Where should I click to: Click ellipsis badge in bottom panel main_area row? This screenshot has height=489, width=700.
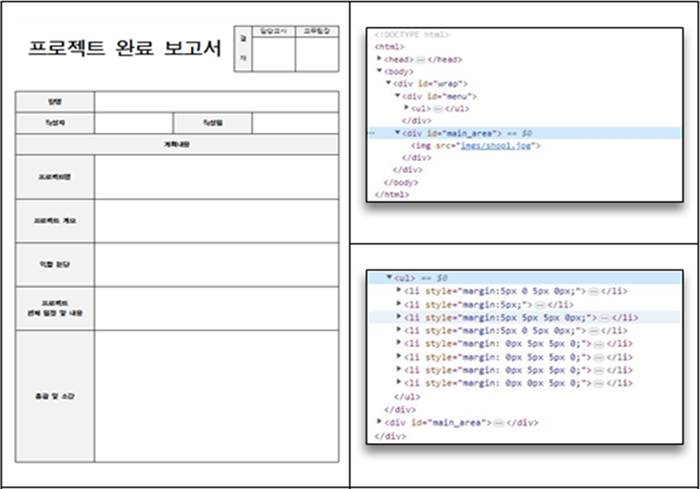click(499, 423)
